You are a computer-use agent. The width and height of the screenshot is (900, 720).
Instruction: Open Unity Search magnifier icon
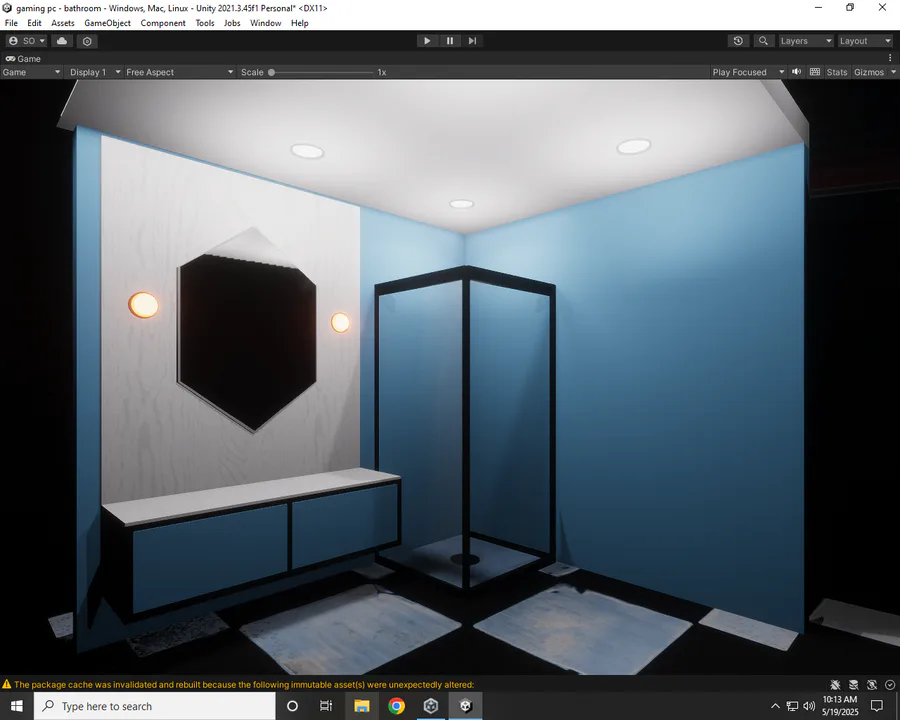click(x=763, y=41)
